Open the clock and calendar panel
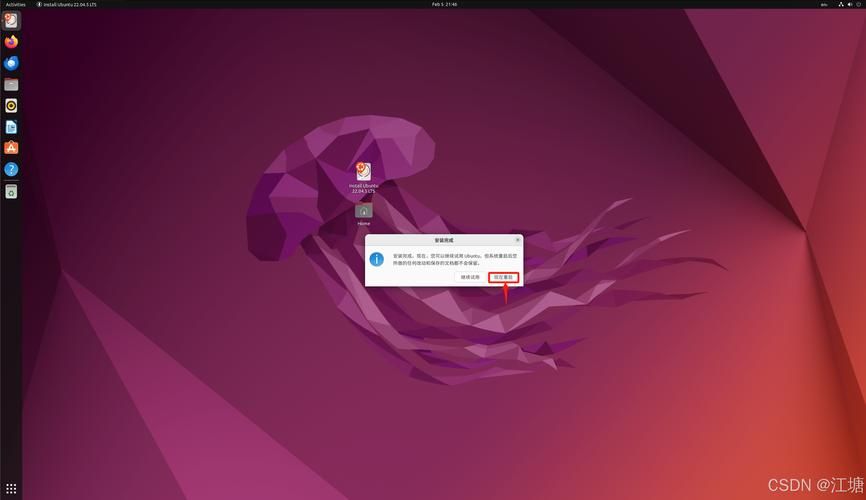Viewport: 866px width, 500px height. coord(444,4)
